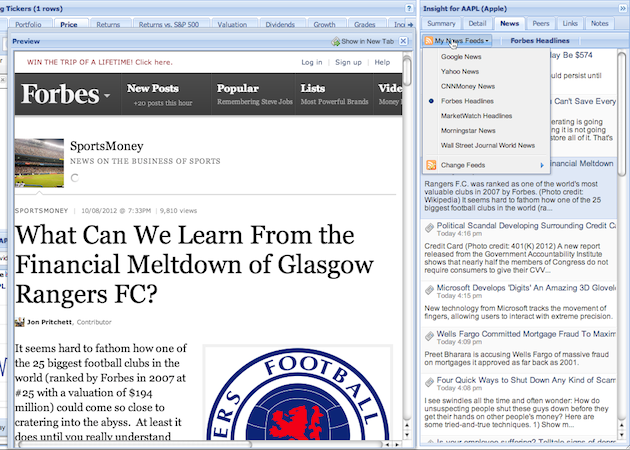Click the article headline about Glasgow Rangers

pos(194,265)
